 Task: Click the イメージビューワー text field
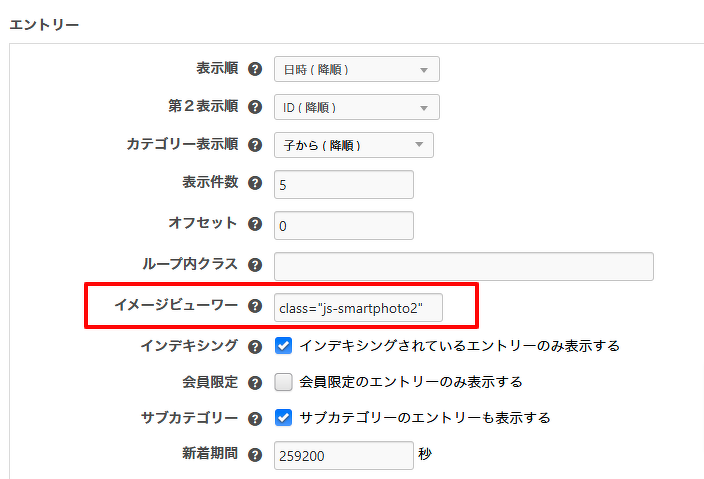tap(357, 308)
